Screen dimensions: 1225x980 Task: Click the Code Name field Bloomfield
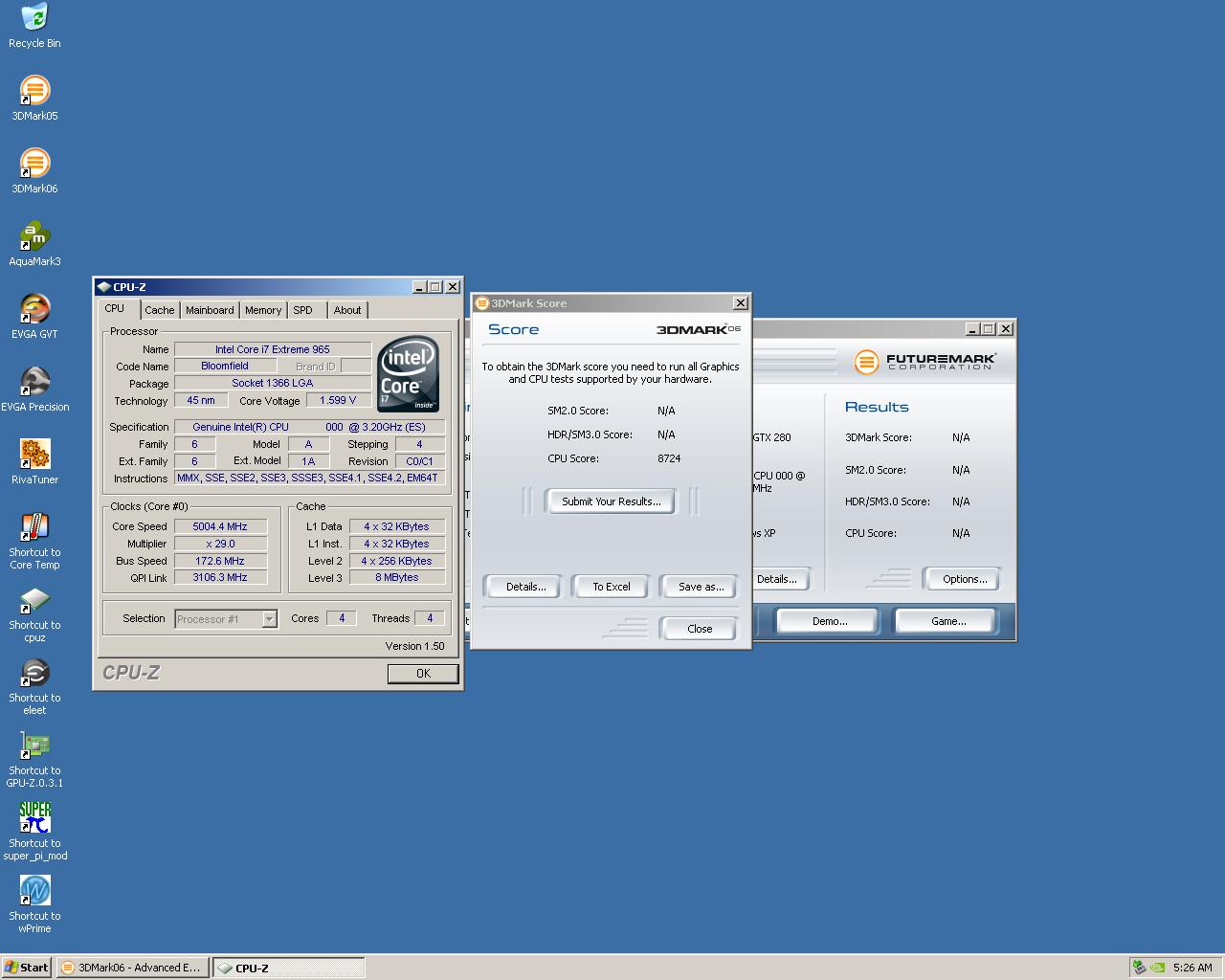click(225, 366)
